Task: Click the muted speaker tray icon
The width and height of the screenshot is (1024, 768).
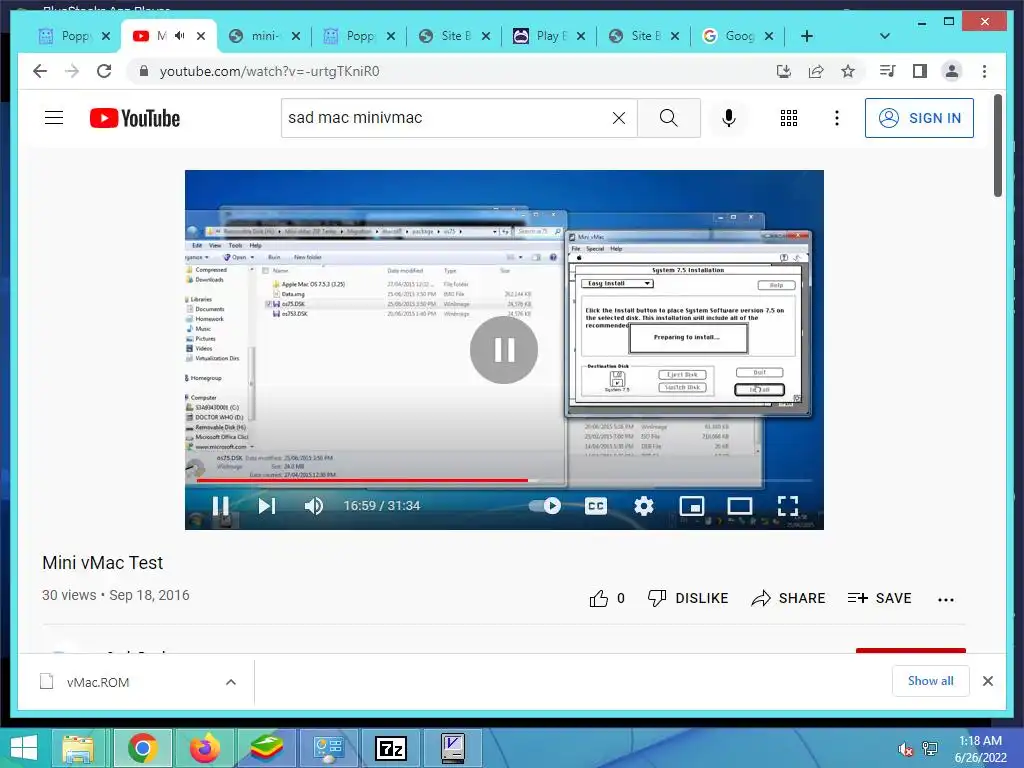Action: point(906,749)
